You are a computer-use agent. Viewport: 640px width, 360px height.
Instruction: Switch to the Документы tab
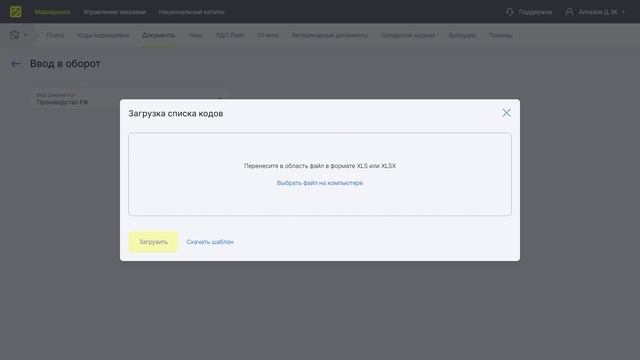[x=159, y=36]
